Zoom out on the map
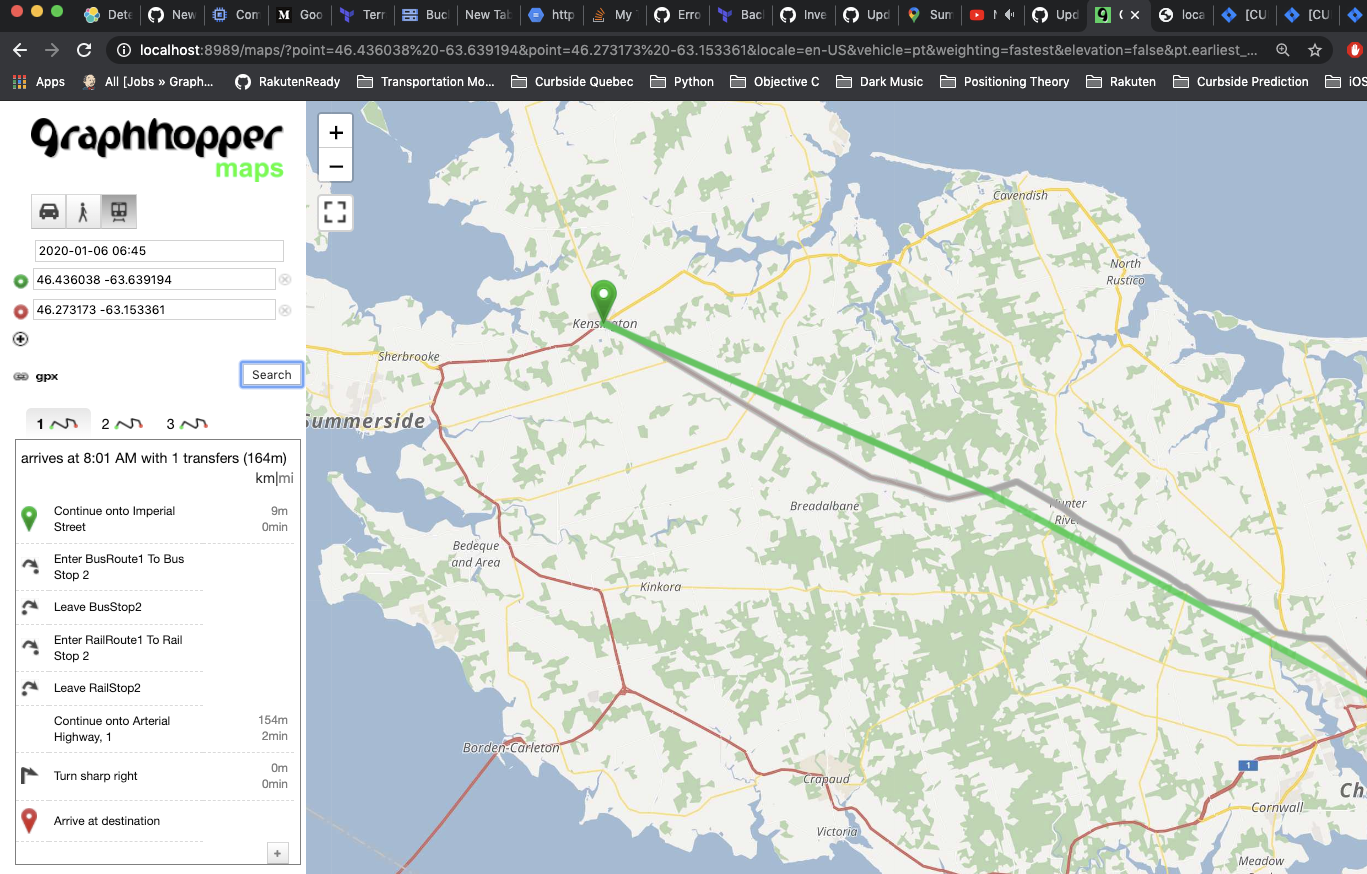1367x874 pixels. click(335, 165)
